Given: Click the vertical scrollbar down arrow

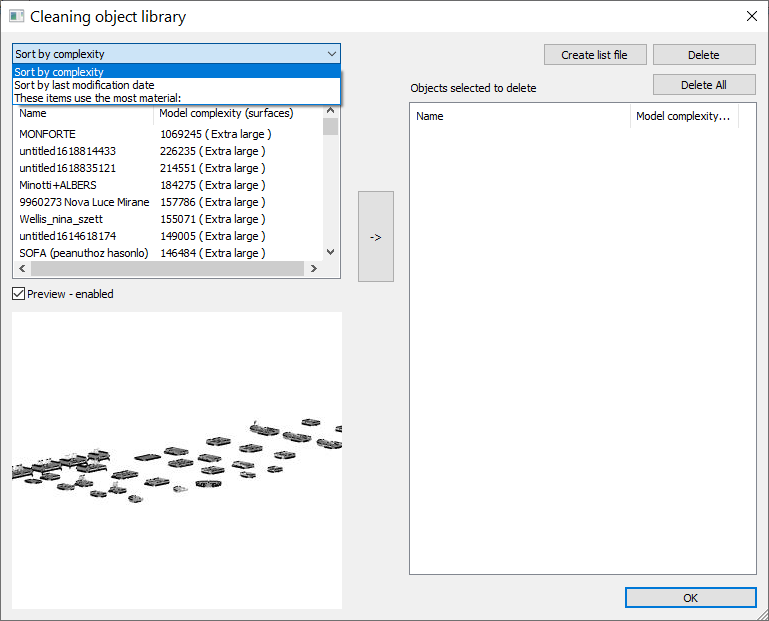Looking at the screenshot, I should [x=330, y=253].
